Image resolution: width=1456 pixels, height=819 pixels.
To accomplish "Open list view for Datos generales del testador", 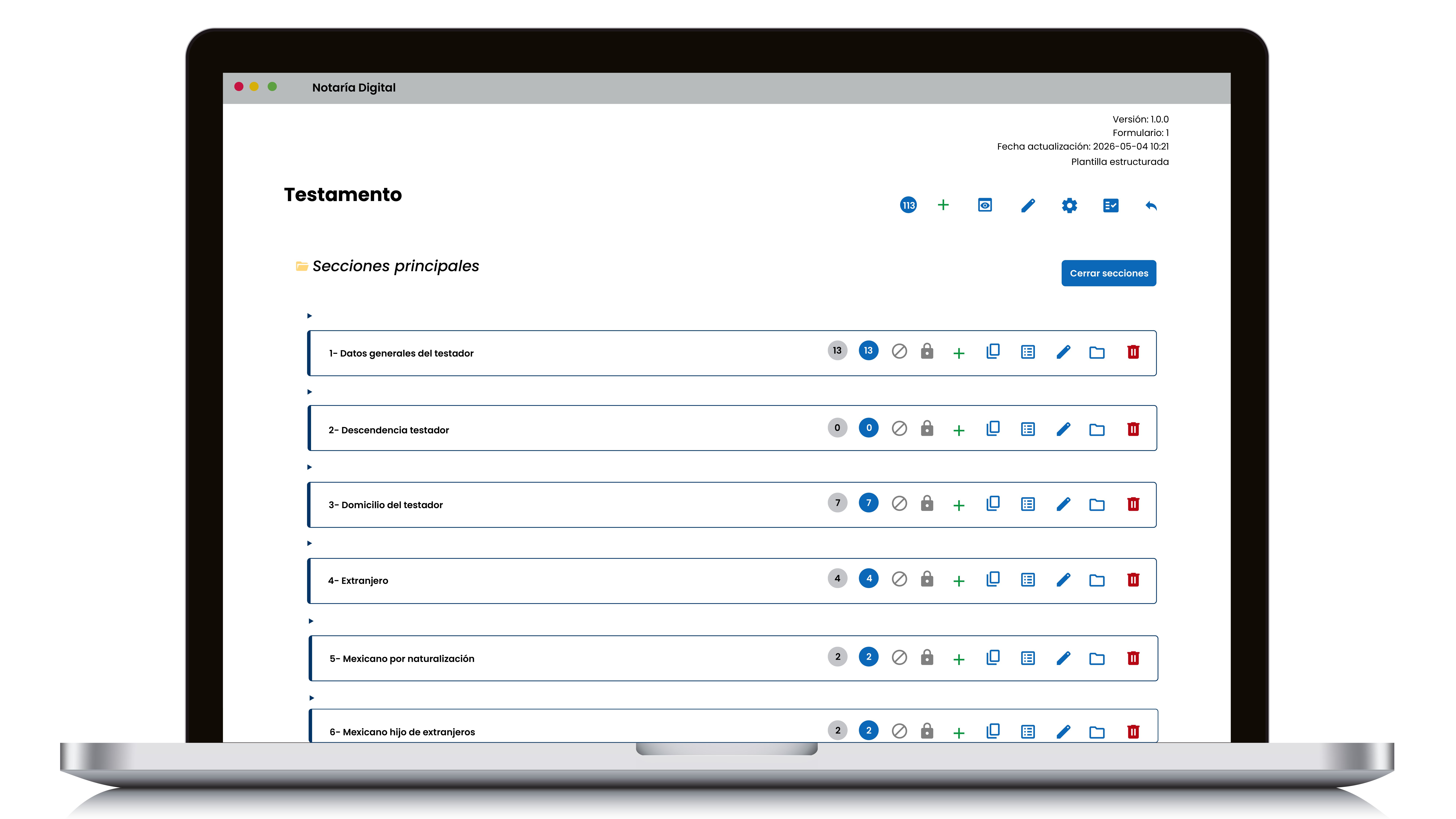I will point(1028,352).
